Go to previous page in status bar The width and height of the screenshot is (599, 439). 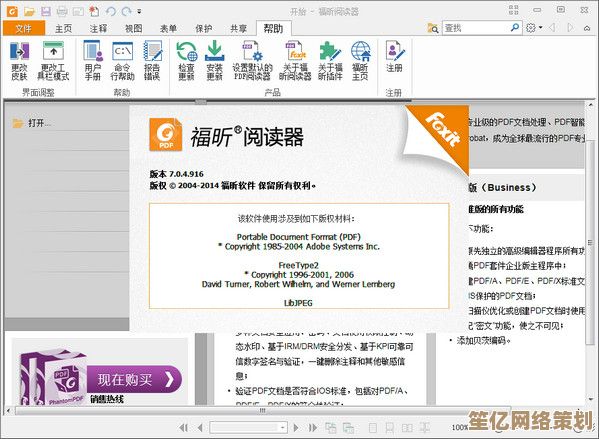200,428
